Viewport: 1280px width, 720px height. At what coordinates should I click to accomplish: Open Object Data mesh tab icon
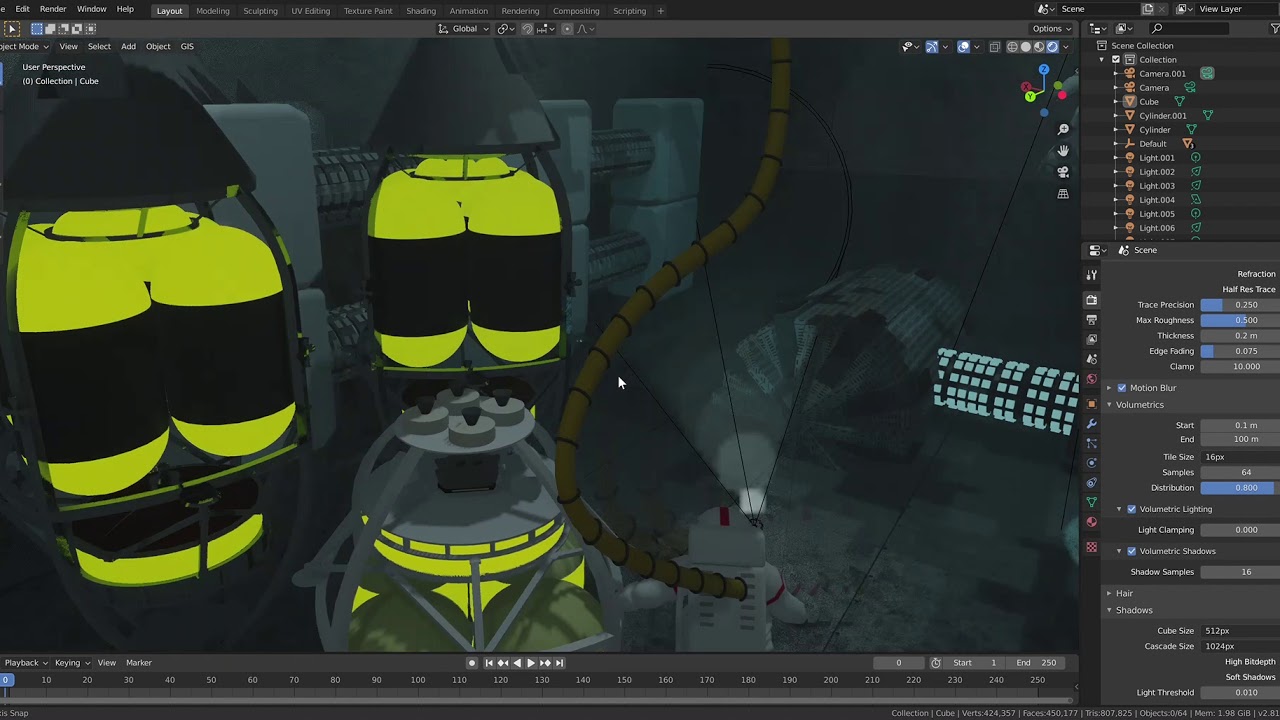point(1091,502)
